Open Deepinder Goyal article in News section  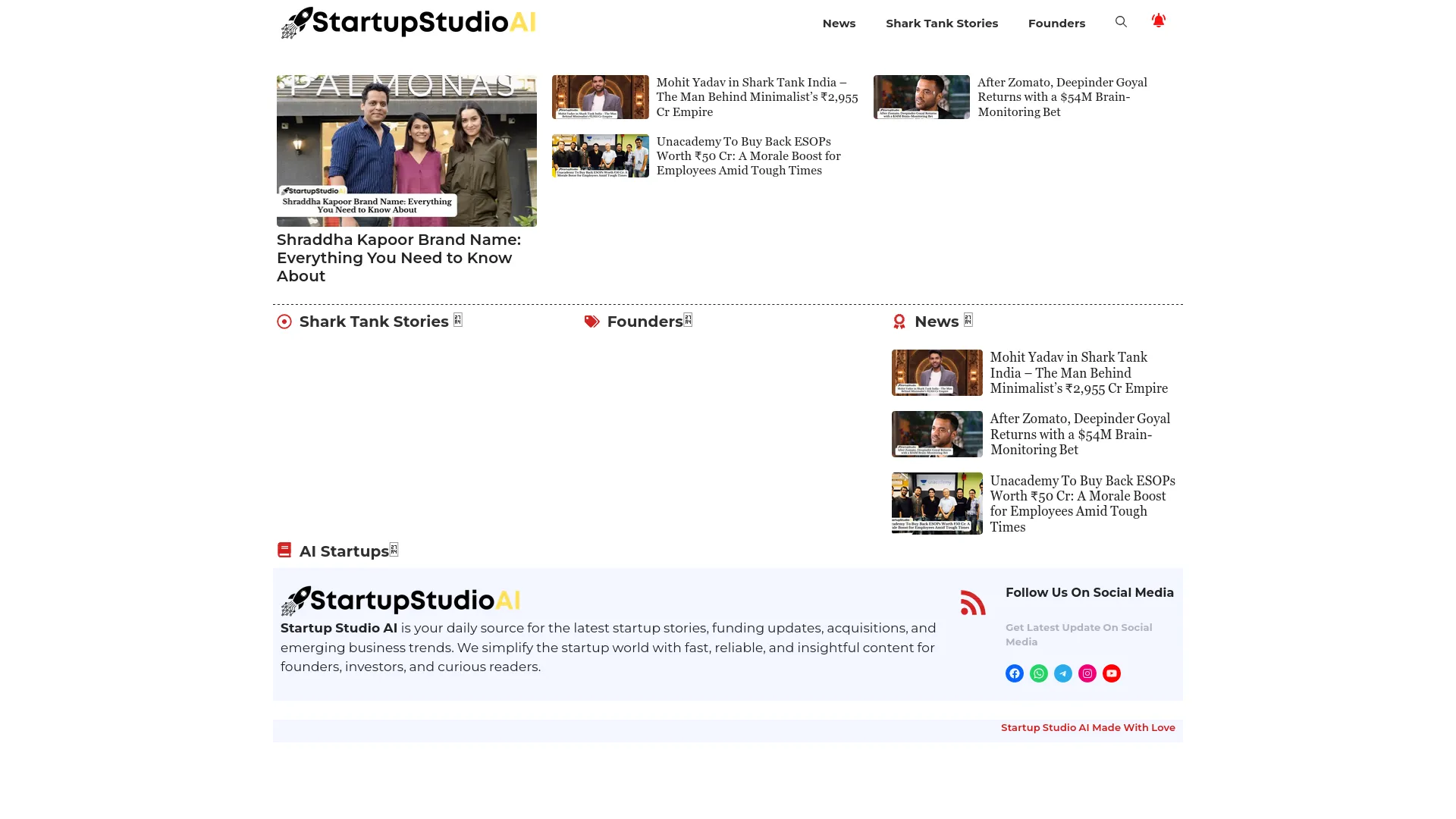[x=1080, y=434]
